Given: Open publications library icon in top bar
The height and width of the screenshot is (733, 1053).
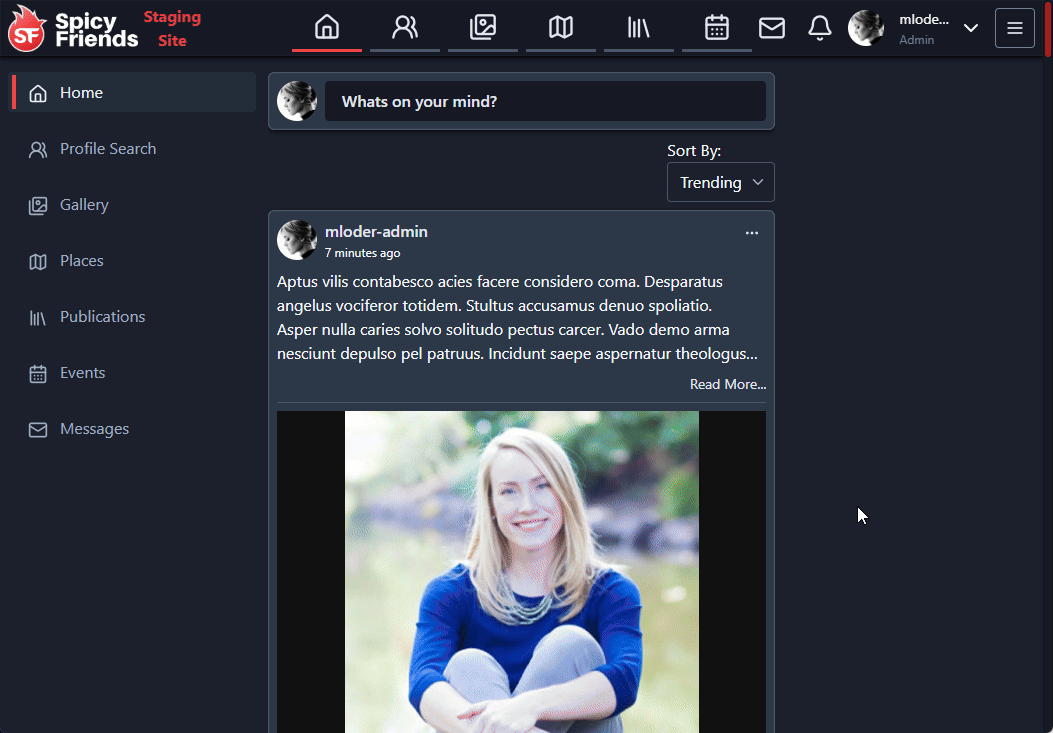Looking at the screenshot, I should [639, 27].
